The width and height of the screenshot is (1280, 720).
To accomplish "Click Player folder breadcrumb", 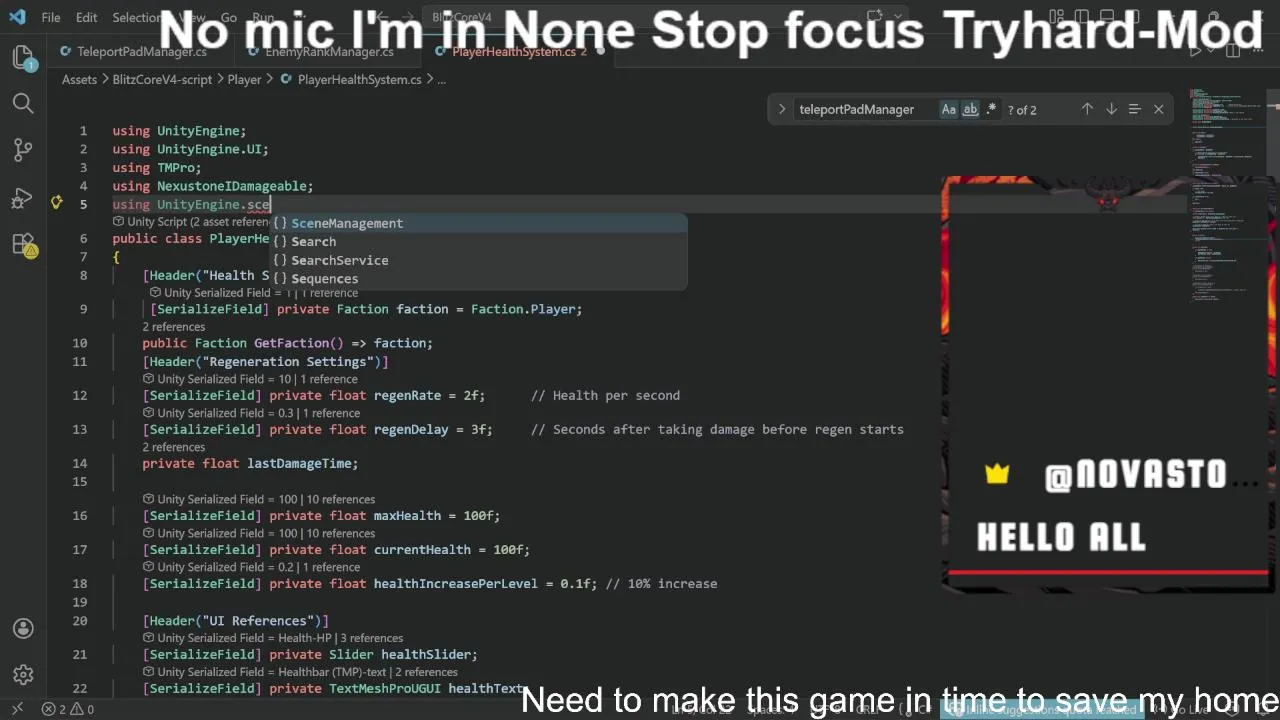I will [244, 79].
